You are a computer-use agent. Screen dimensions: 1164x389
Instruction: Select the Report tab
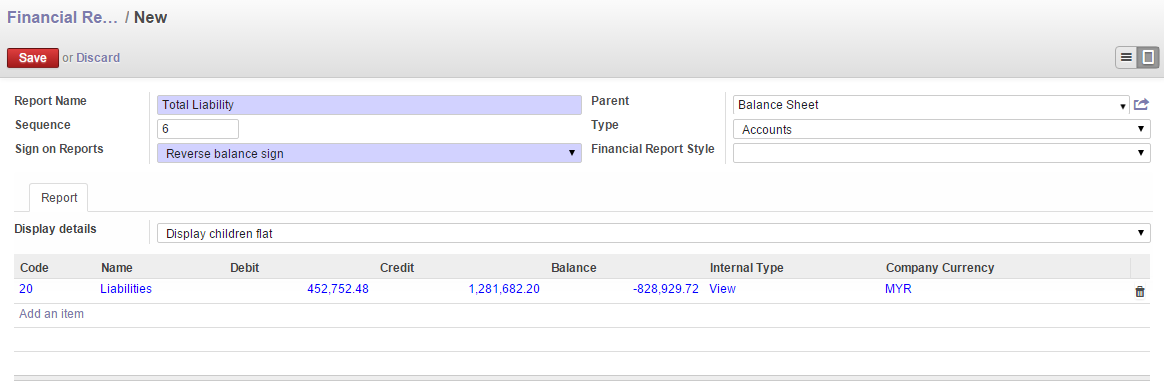coord(59,198)
